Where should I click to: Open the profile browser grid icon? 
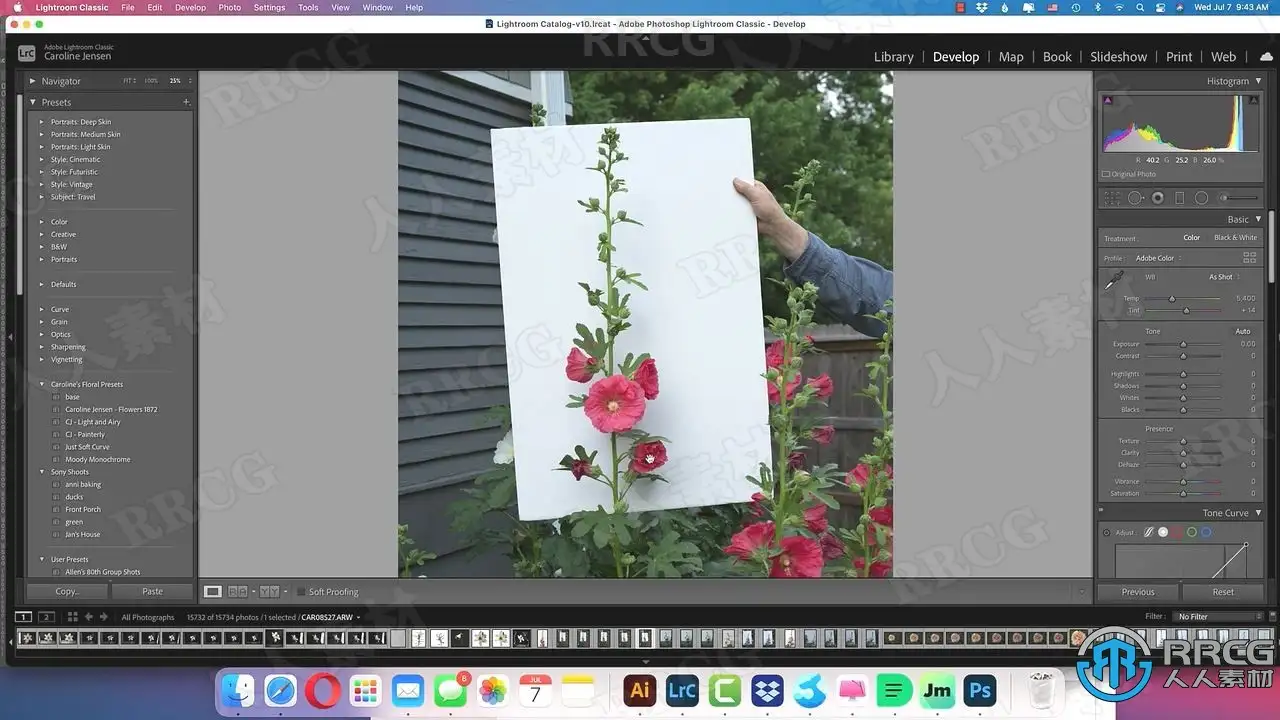(1249, 258)
